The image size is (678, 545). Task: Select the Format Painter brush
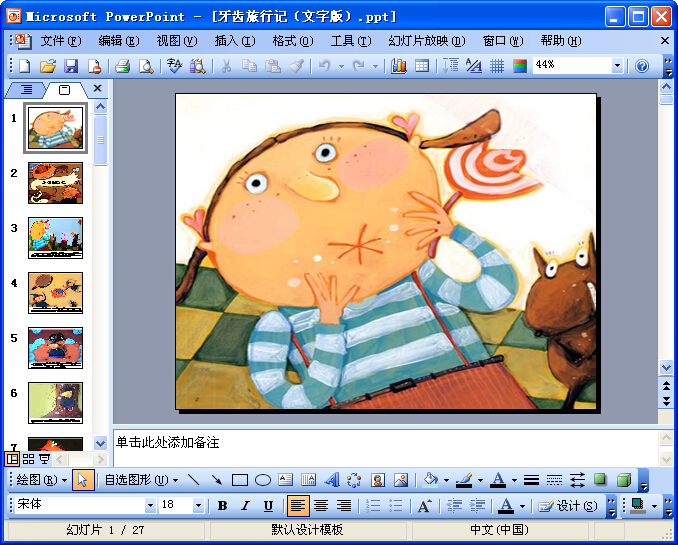[296, 66]
